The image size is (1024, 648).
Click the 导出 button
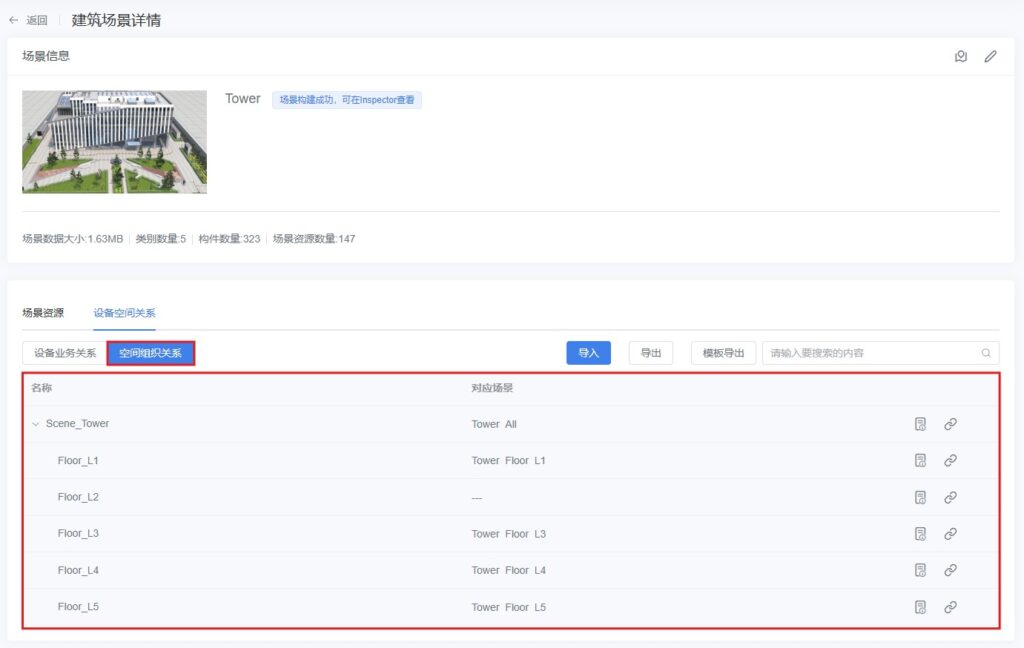click(650, 353)
